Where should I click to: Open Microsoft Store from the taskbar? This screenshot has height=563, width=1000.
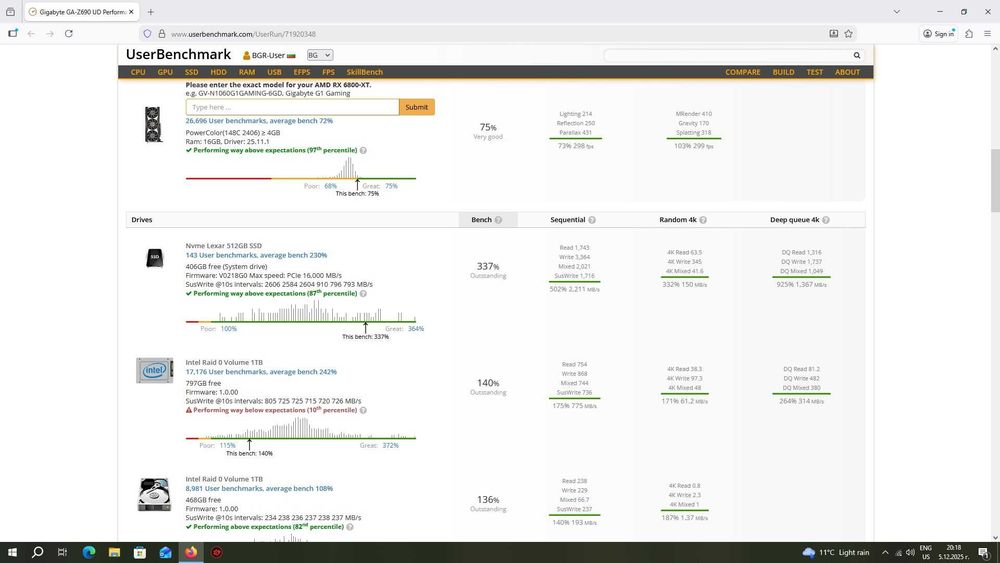point(140,552)
